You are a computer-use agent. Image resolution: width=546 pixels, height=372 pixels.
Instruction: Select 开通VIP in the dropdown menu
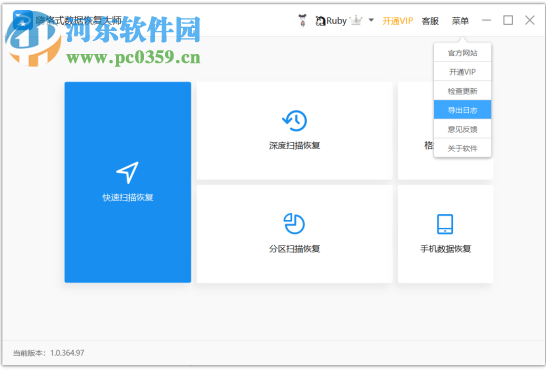462,72
